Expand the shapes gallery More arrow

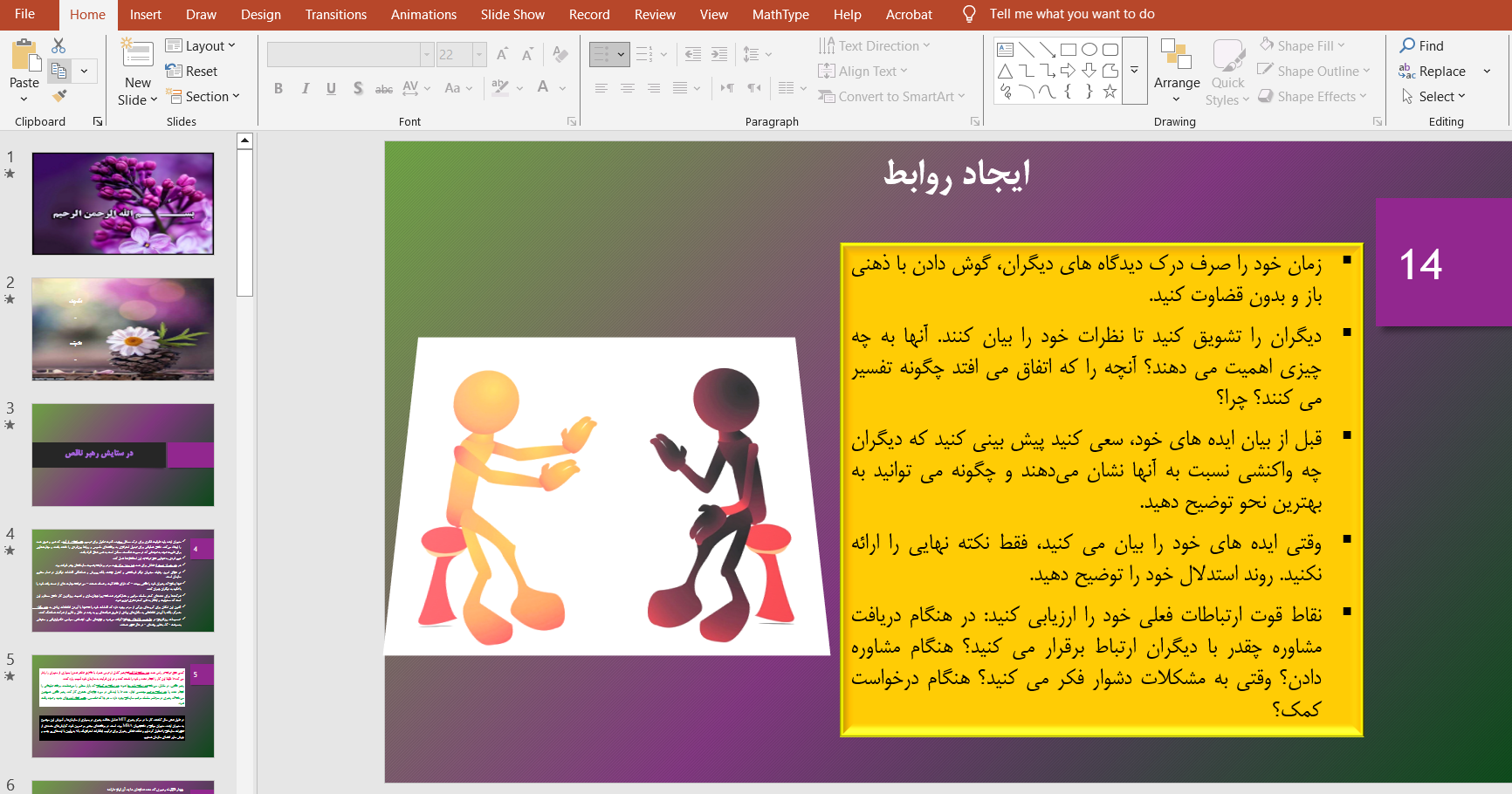click(1134, 71)
